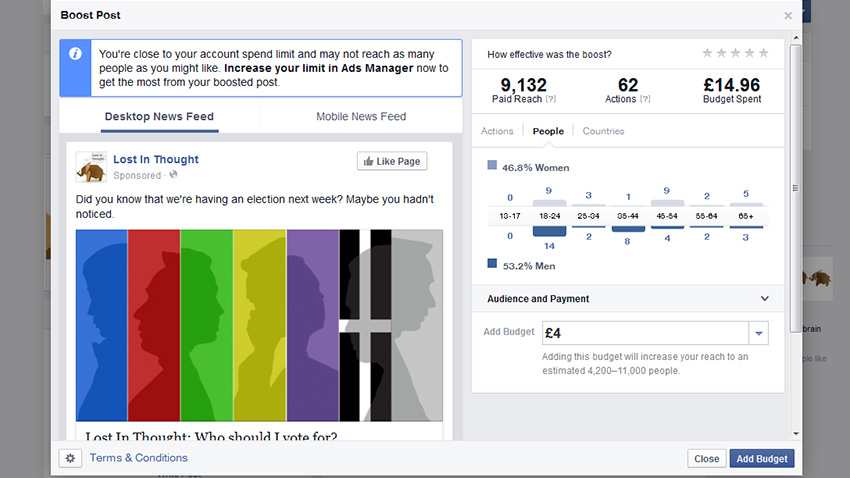Image resolution: width=850 pixels, height=478 pixels.
Task: Close the Boost Post dialog with the X
Action: coord(788,16)
